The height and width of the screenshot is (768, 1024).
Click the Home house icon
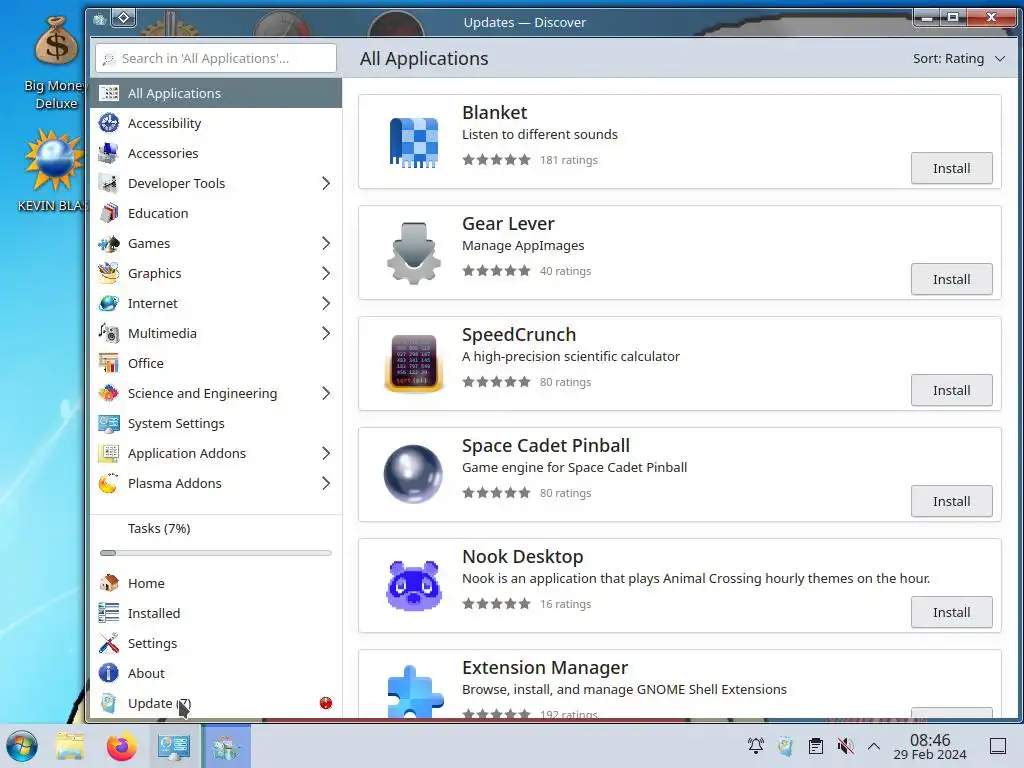coord(108,583)
